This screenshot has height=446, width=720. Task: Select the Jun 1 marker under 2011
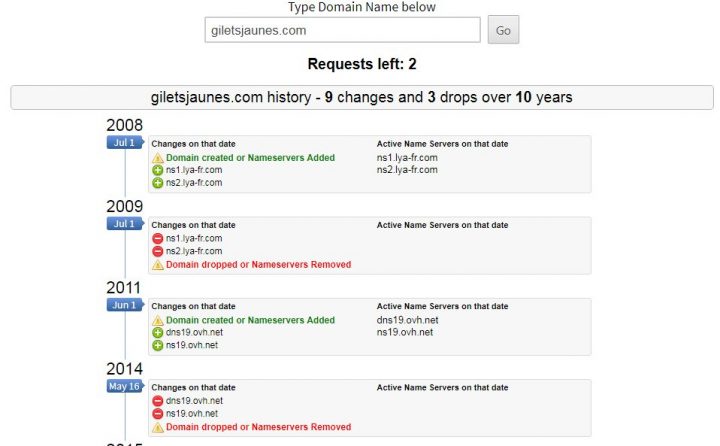(x=125, y=304)
